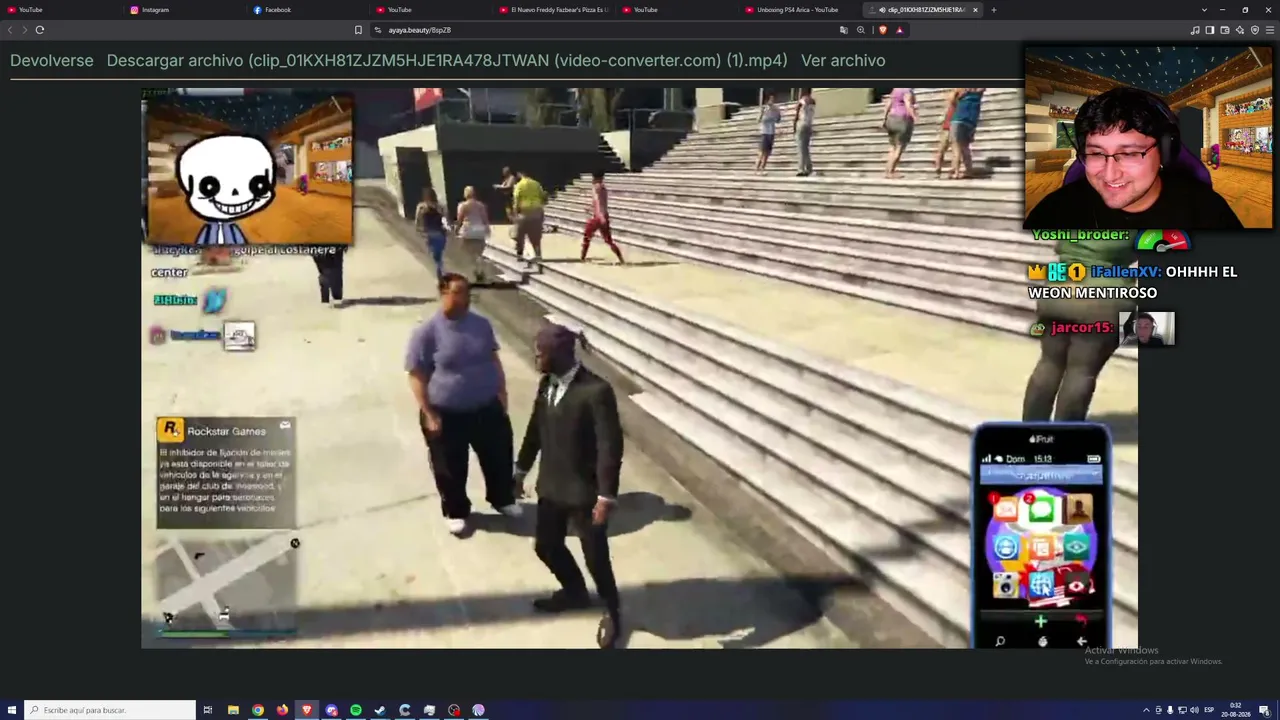Image resolution: width=1280 pixels, height=720 pixels.
Task: Open the zoom magnifier icon in the address bar
Action: [861, 30]
